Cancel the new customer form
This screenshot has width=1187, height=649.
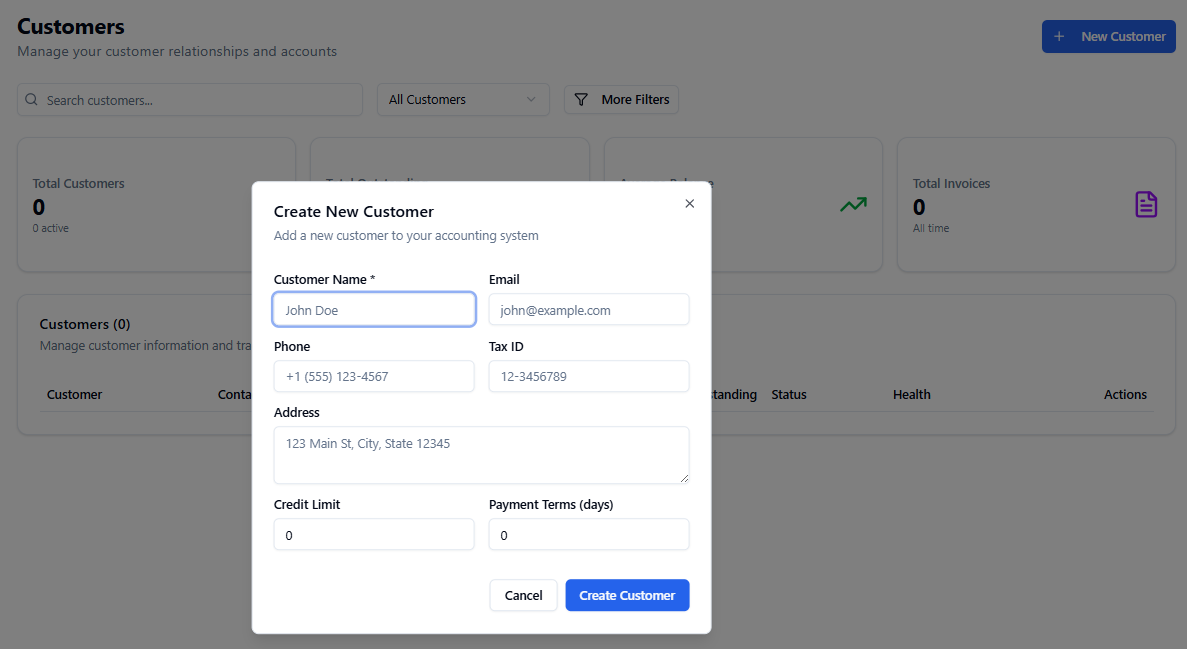[523, 595]
